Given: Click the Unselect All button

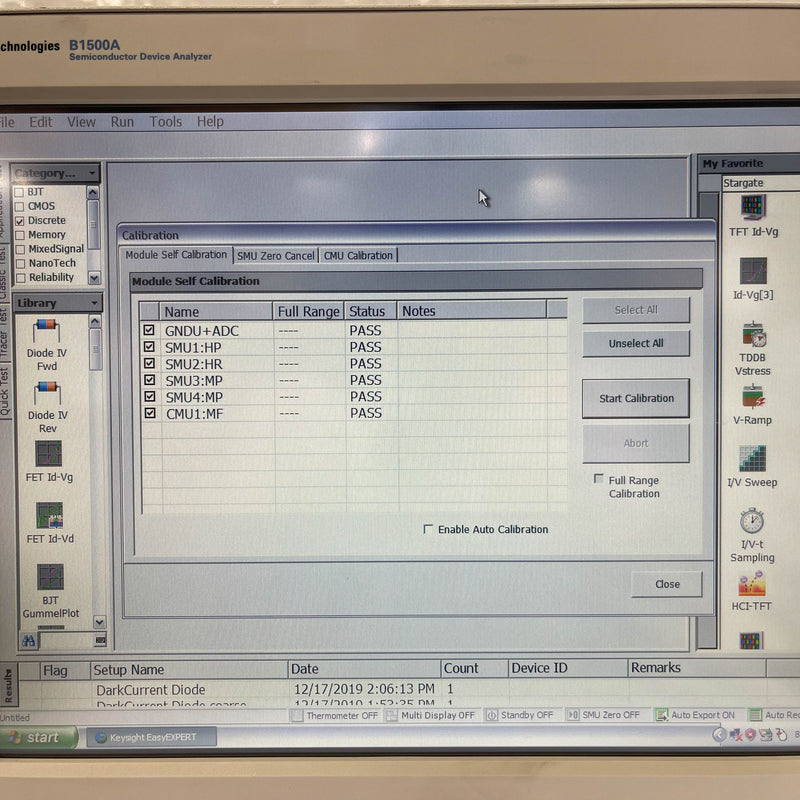Looking at the screenshot, I should (x=635, y=343).
